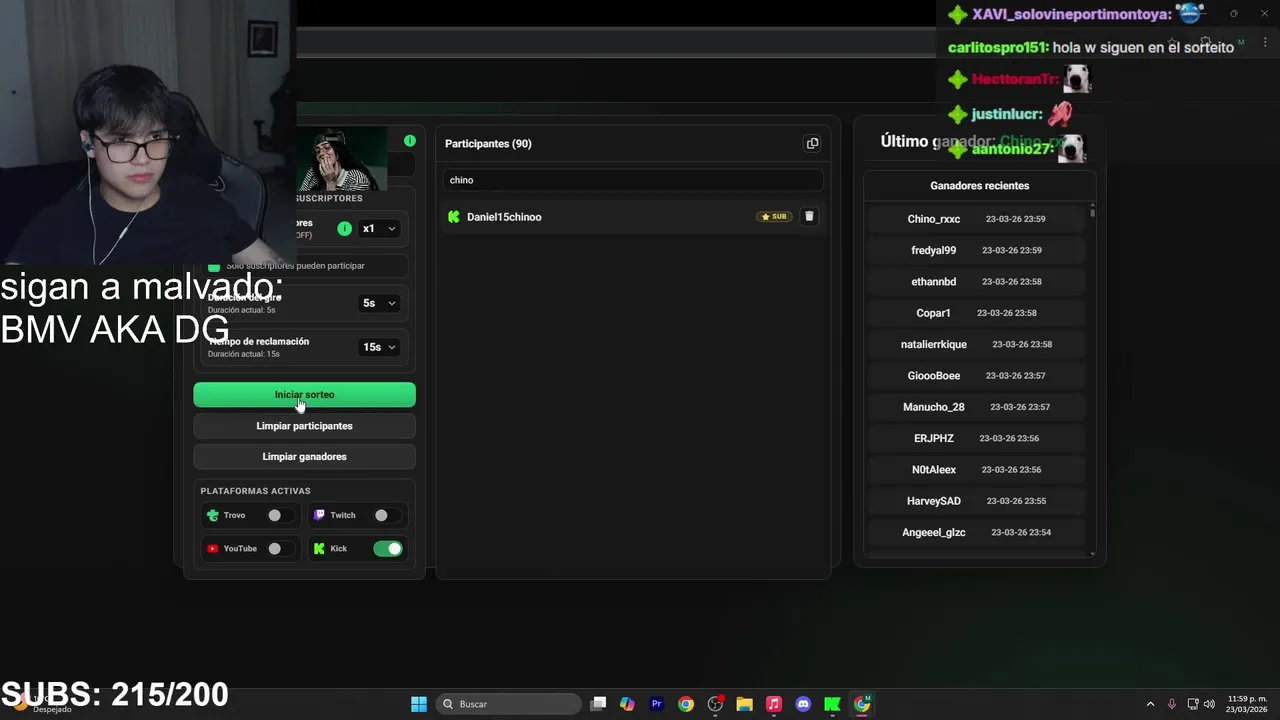Open the clock and date in the taskbar

click(x=1247, y=704)
